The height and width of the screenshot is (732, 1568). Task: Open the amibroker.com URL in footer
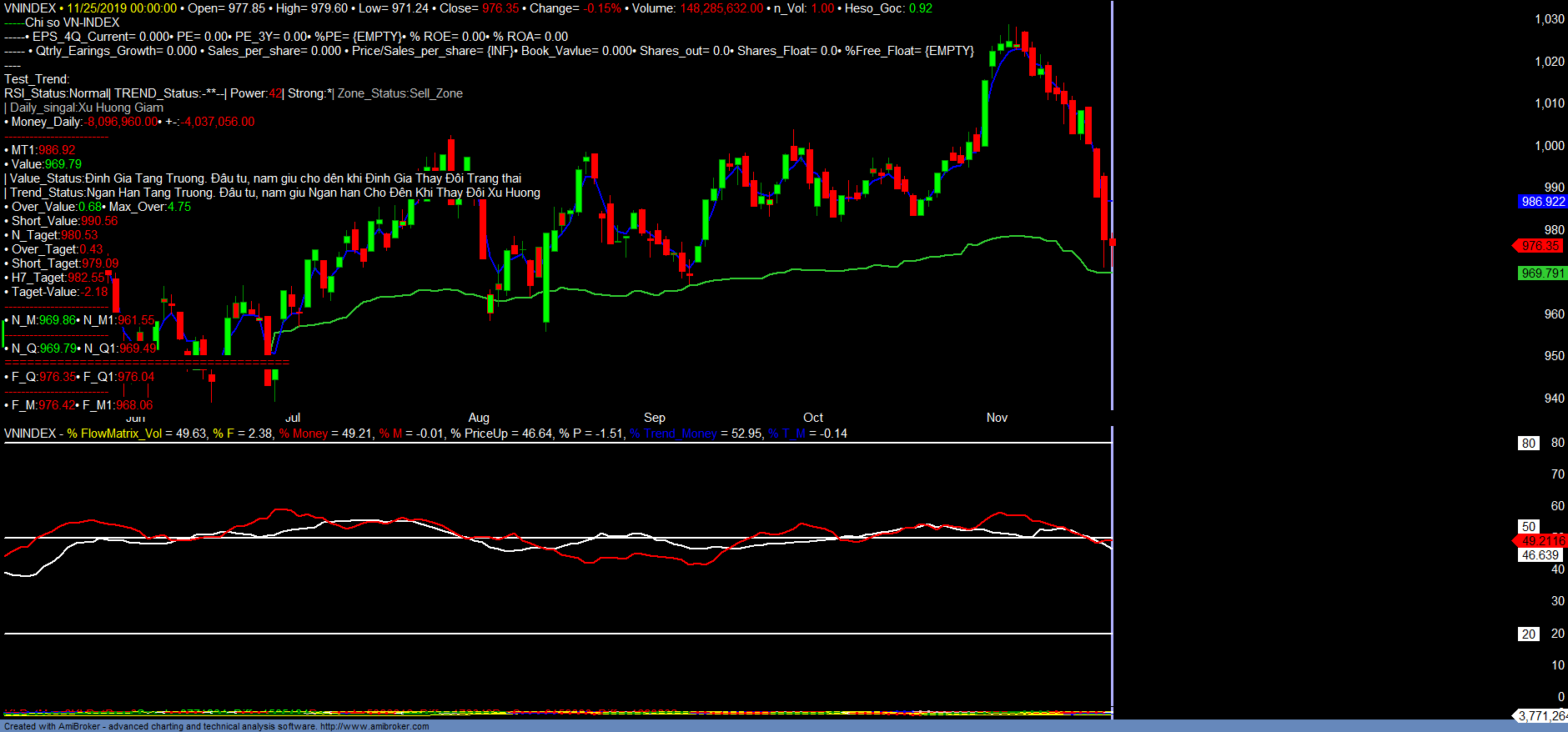point(374,726)
